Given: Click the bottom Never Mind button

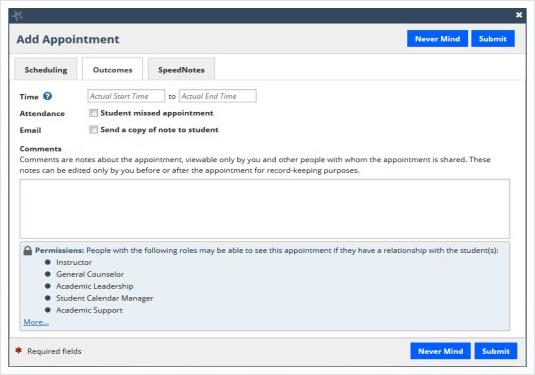Looking at the screenshot, I should coord(440,351).
